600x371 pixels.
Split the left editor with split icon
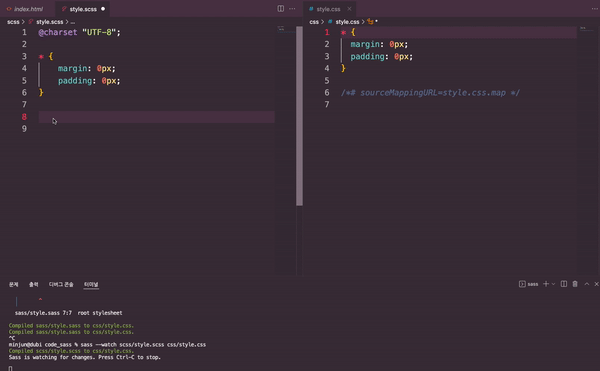pos(280,8)
